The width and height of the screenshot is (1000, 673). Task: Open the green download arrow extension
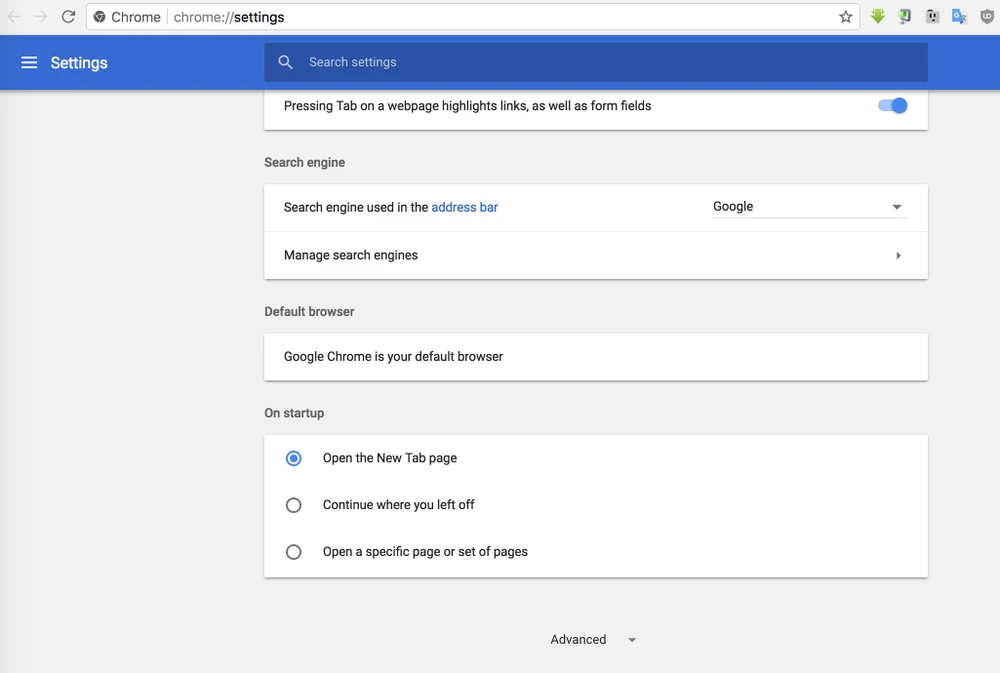(x=878, y=17)
